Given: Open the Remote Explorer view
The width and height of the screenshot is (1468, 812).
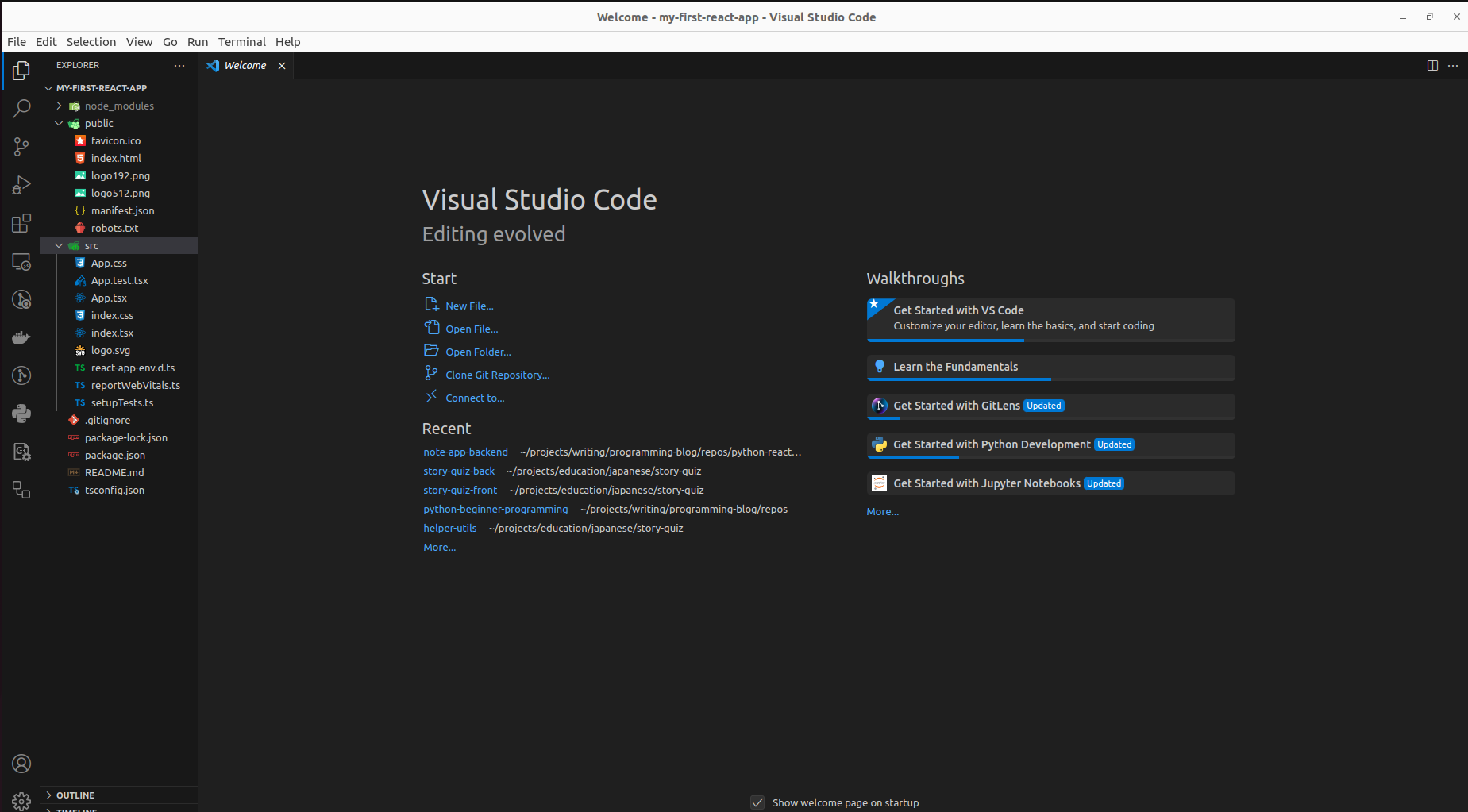Looking at the screenshot, I should click(21, 261).
